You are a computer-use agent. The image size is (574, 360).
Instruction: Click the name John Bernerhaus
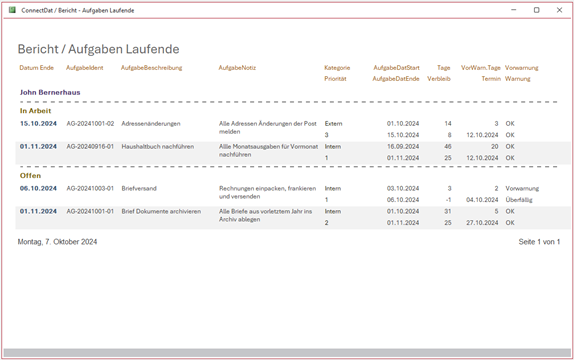pos(50,92)
